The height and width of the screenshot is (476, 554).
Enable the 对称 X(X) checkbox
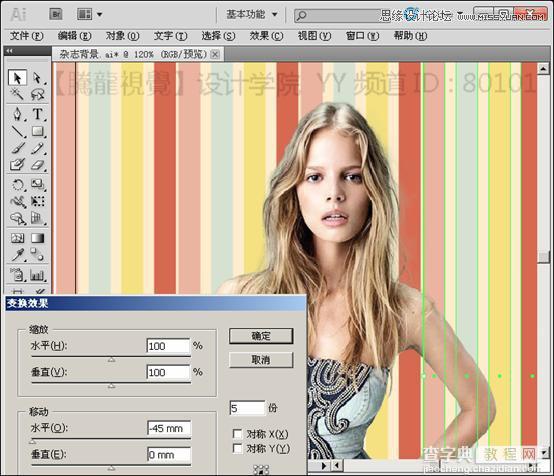click(237, 434)
